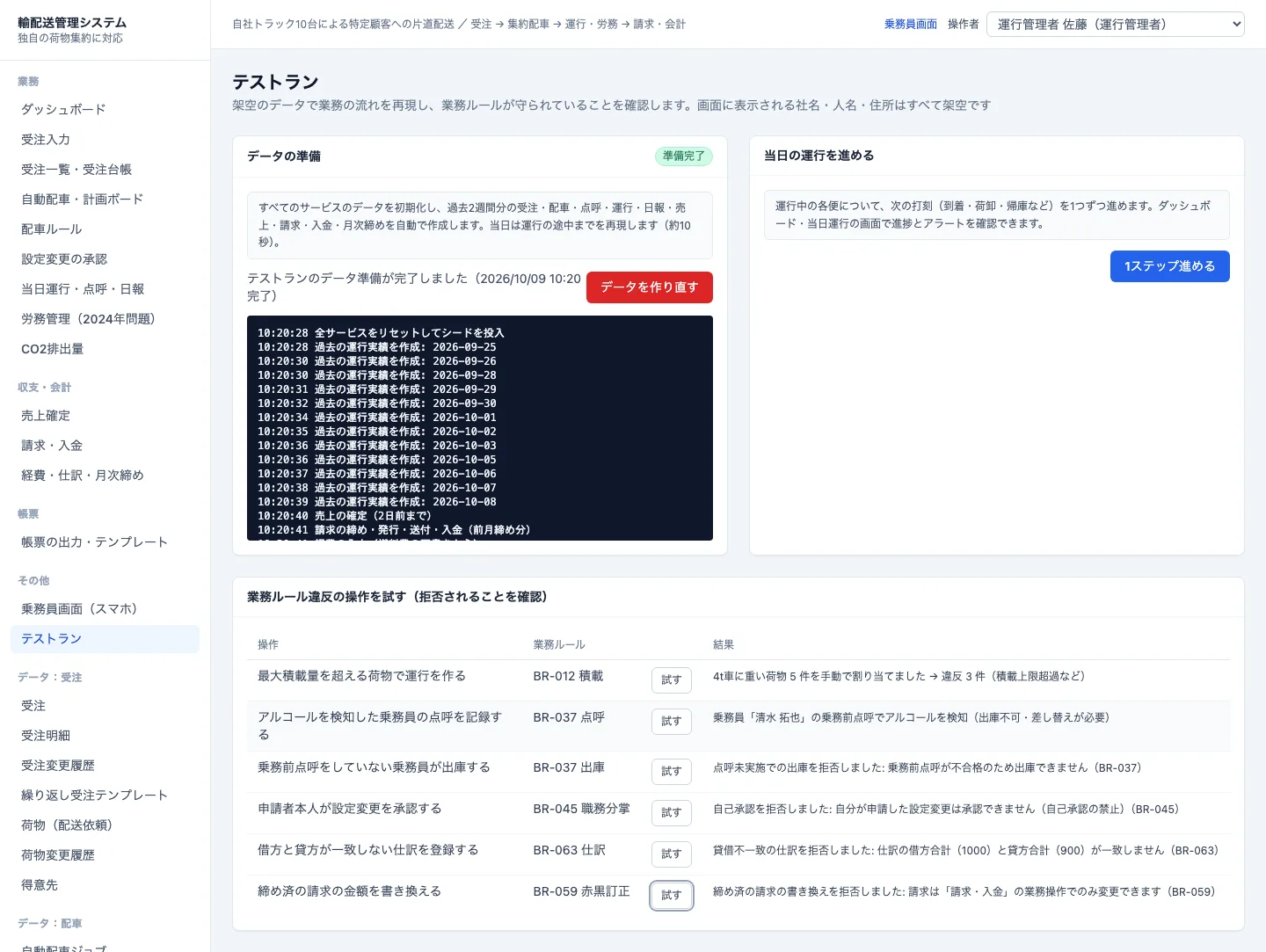Click 試す for the BR-037 点呼 rule
Screen dimensions: 1266x952
click(672, 722)
